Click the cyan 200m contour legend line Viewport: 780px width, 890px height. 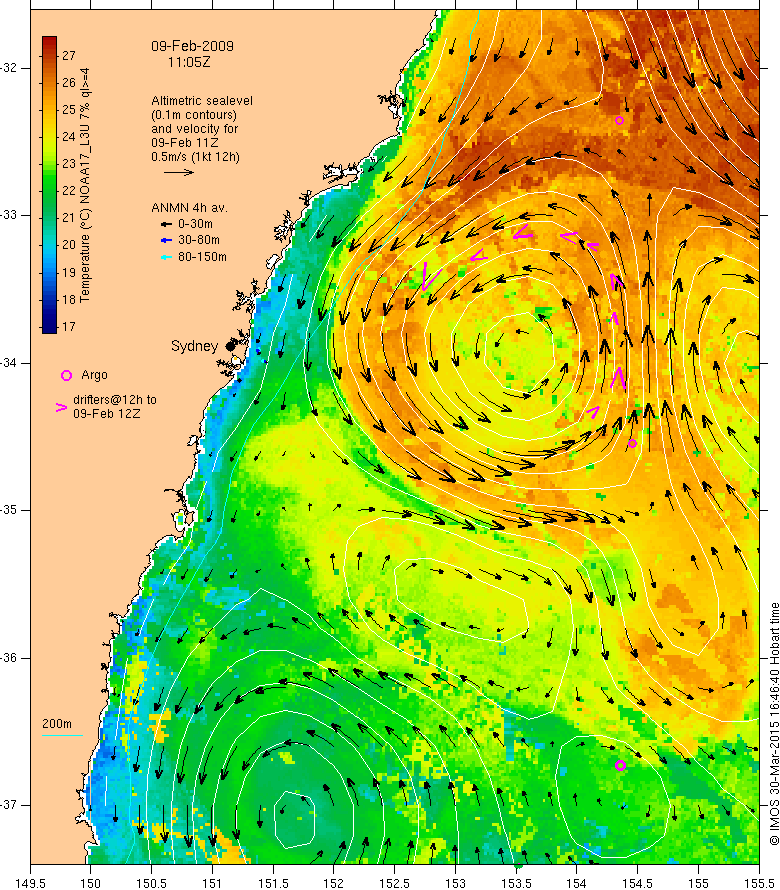62,736
